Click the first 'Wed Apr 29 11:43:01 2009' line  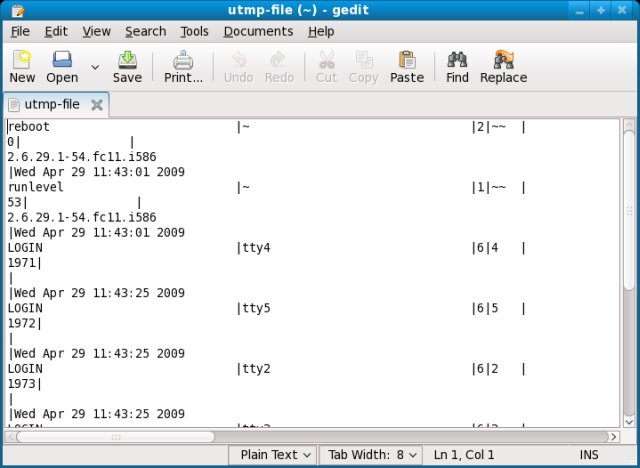click(99, 172)
